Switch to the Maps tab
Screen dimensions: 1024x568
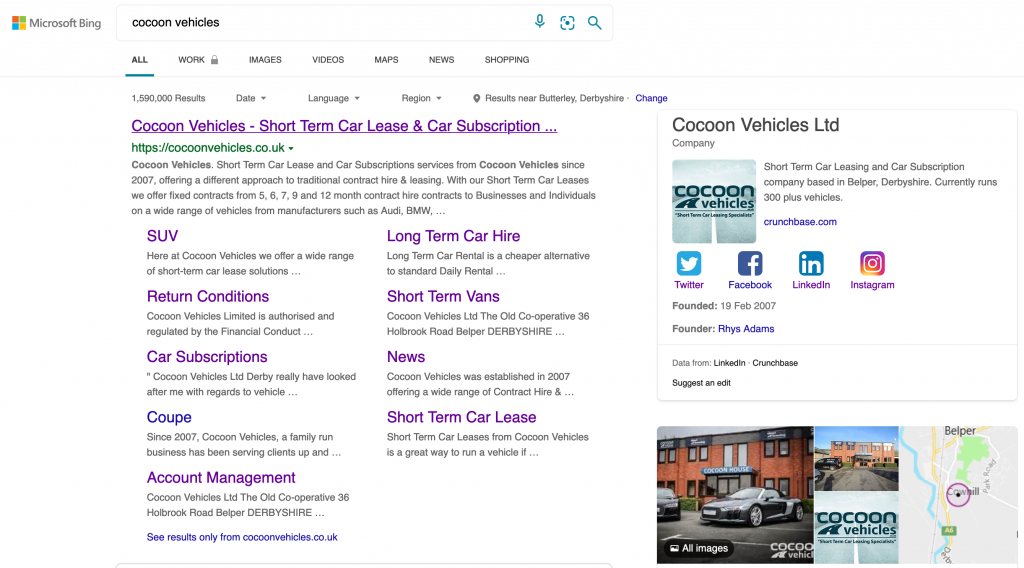386,59
